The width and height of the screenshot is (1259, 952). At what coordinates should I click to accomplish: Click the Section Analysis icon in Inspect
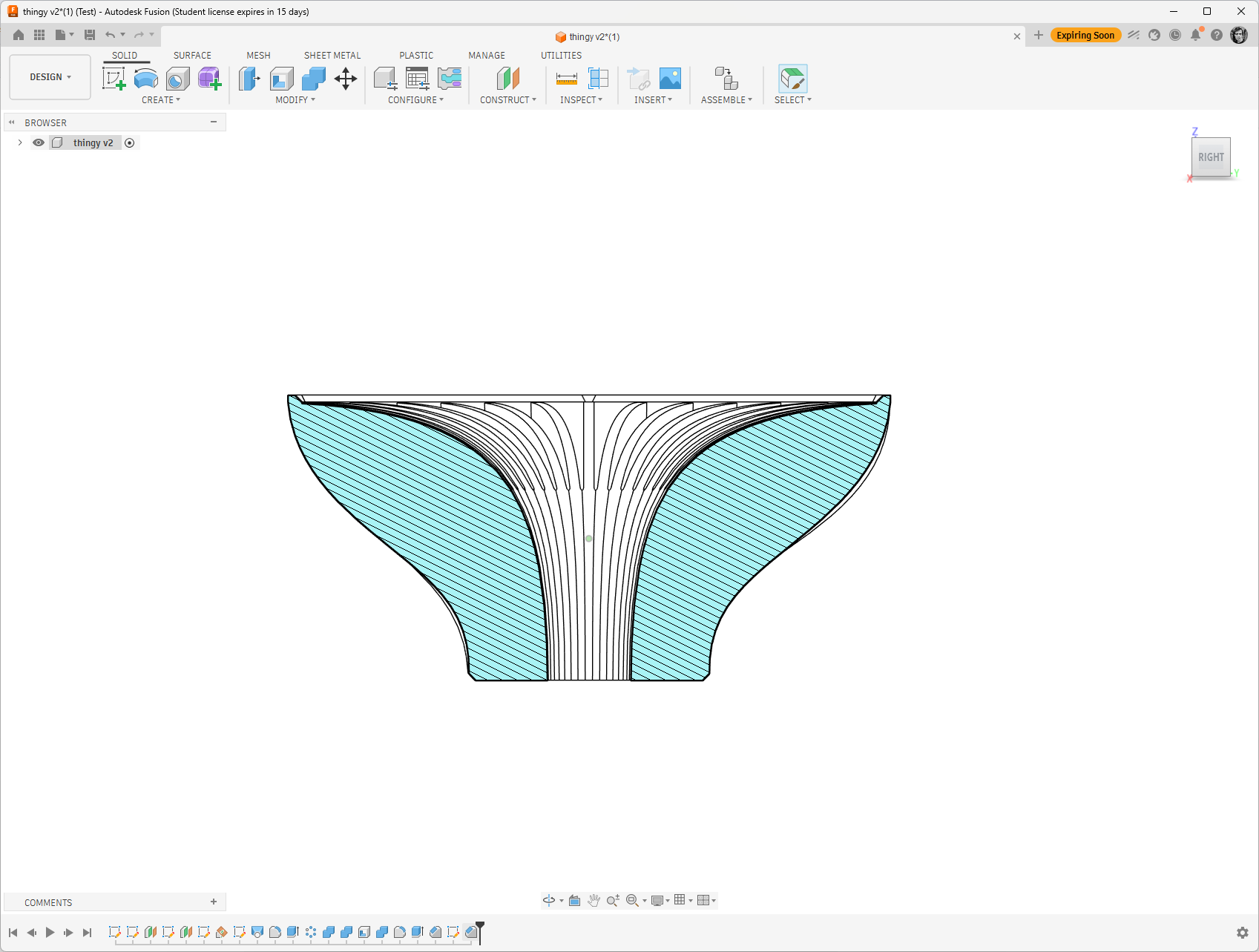tap(598, 79)
